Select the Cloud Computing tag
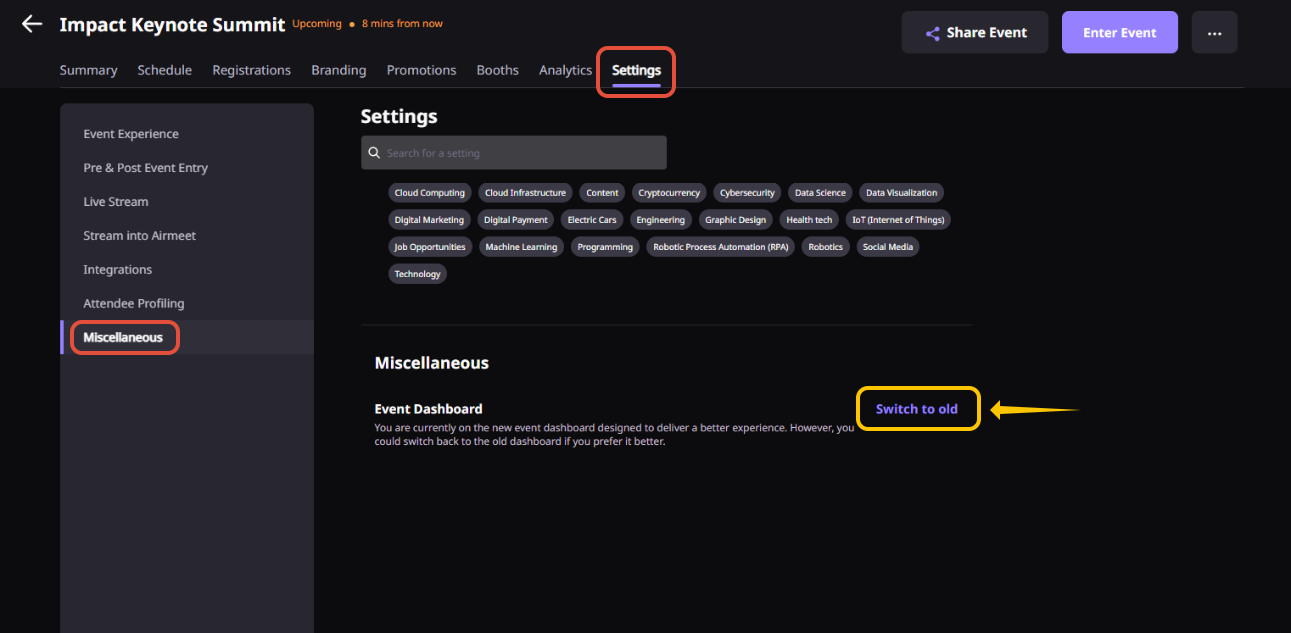 click(x=430, y=193)
